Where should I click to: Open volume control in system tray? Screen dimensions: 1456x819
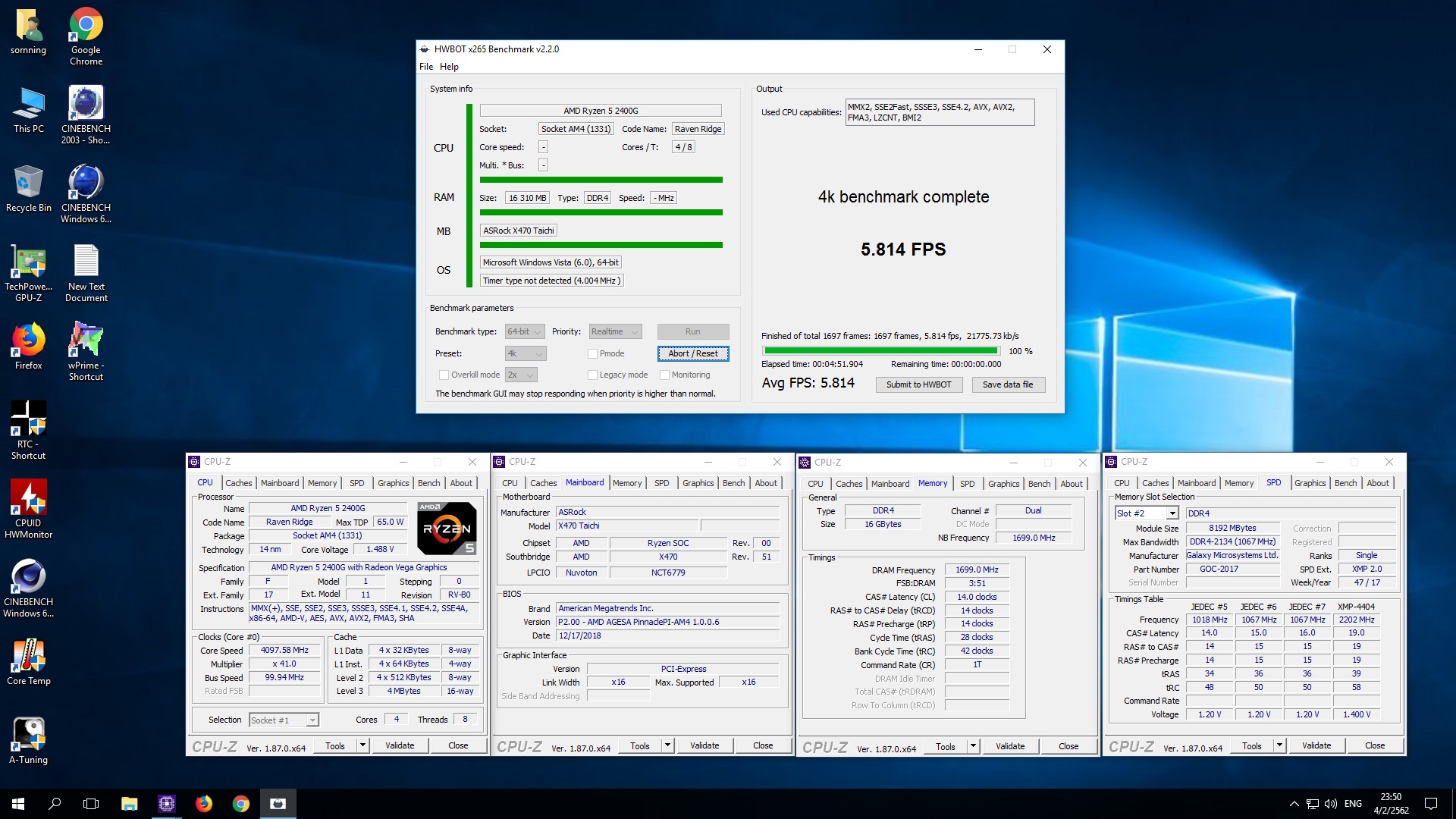(x=1331, y=804)
